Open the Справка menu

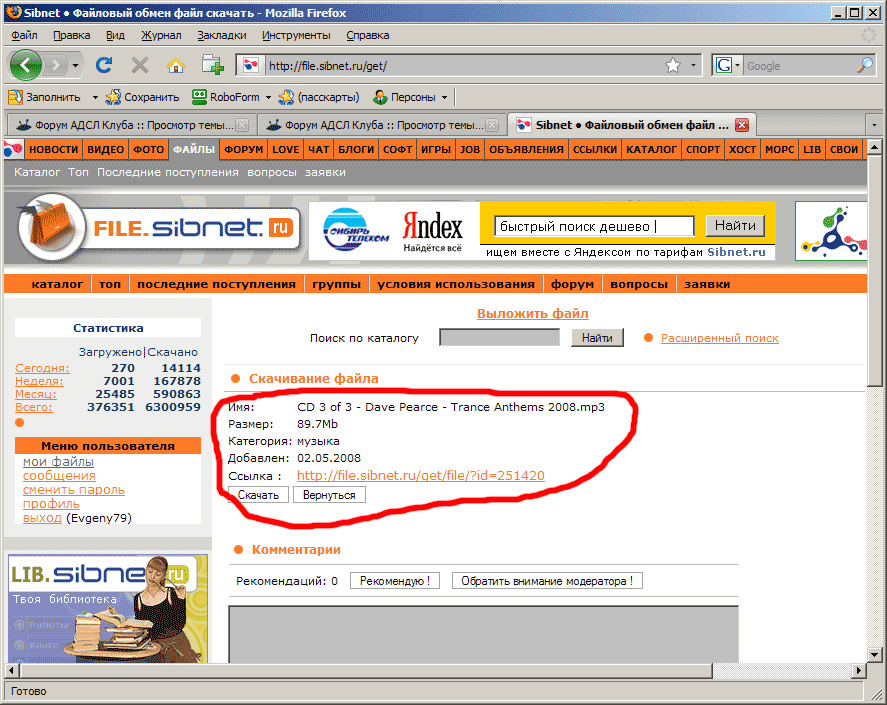coord(368,35)
